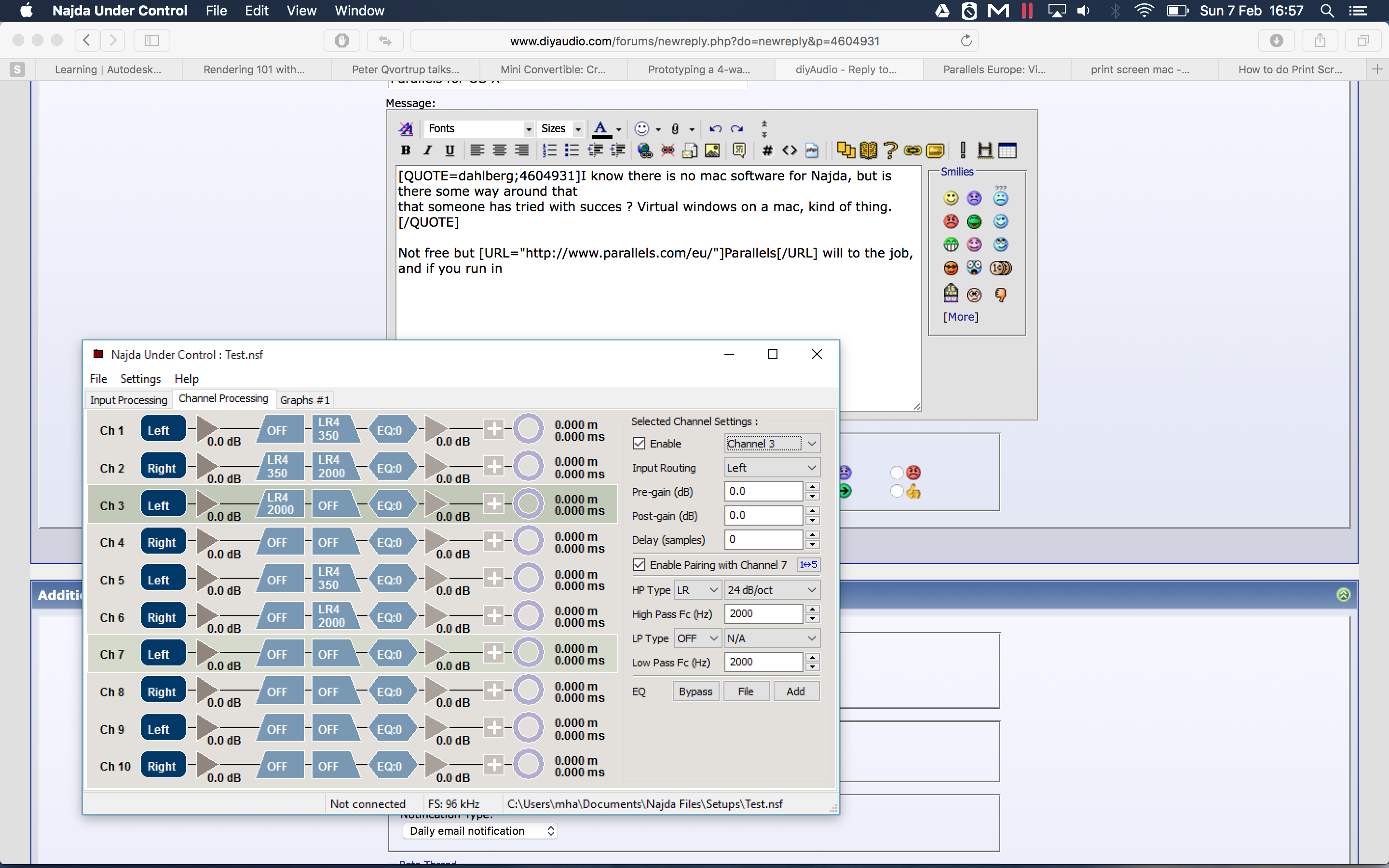Align message text right
Image resolution: width=1389 pixels, height=868 pixels.
522,150
